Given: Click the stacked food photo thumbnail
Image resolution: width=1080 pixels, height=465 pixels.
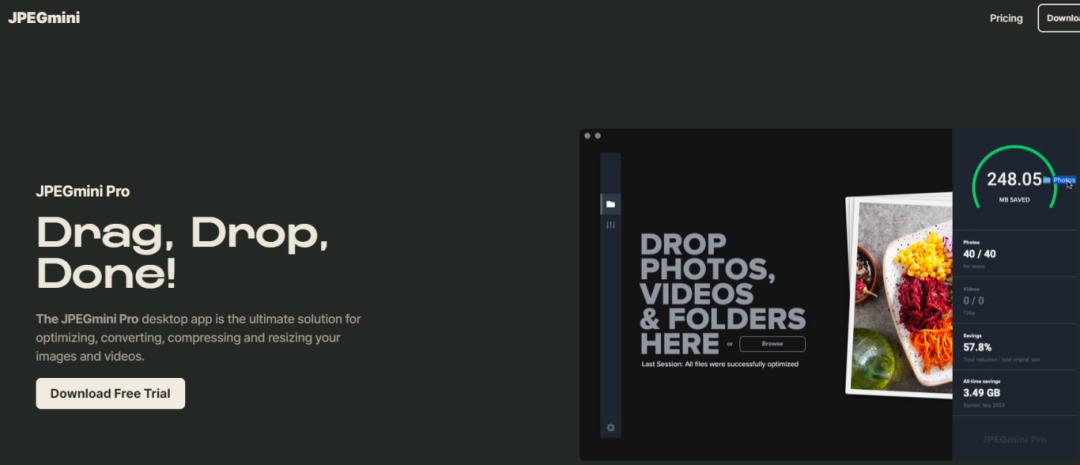Looking at the screenshot, I should pos(899,296).
